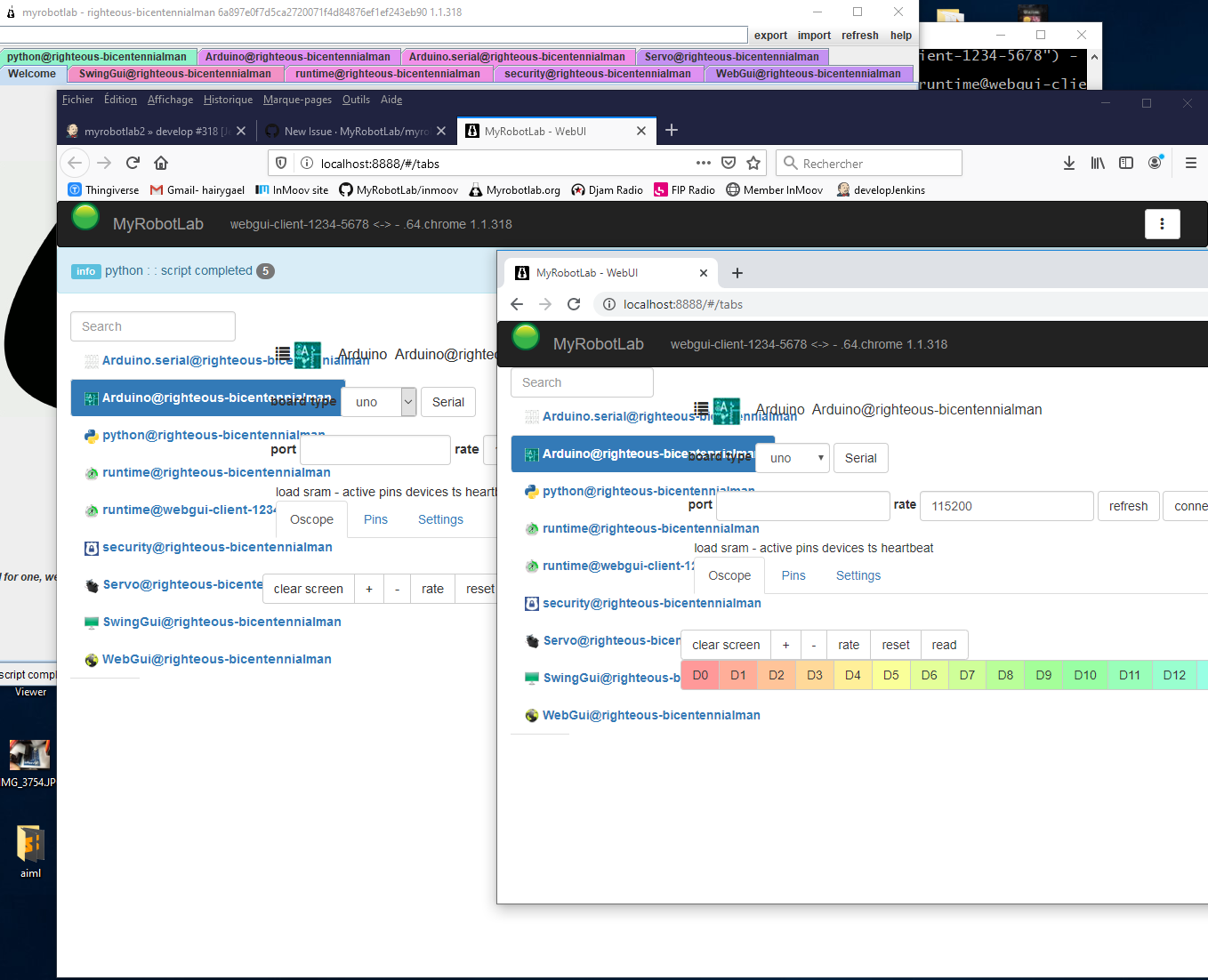Select the Arduino service icon in sidebar
This screenshot has width=1208, height=980.
click(534, 454)
